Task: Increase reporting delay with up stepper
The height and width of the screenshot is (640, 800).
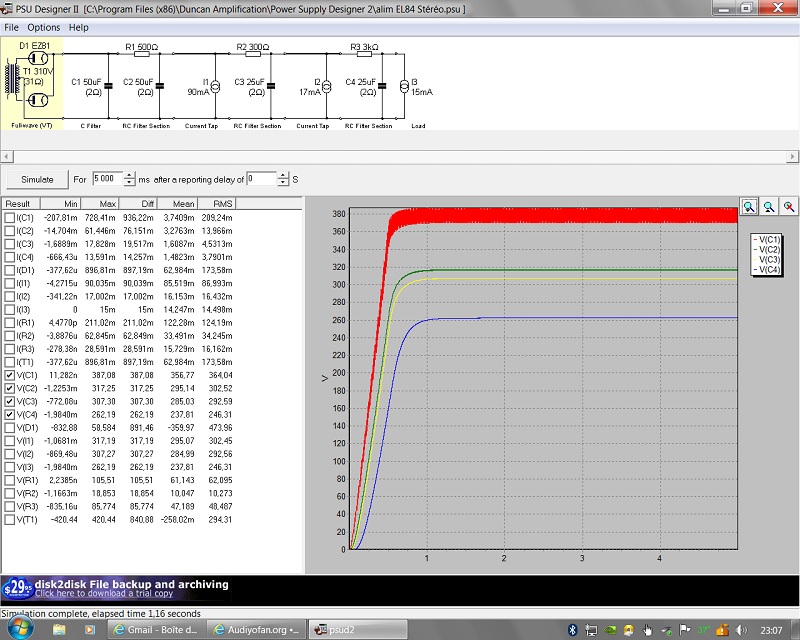Action: pyautogui.click(x=283, y=176)
